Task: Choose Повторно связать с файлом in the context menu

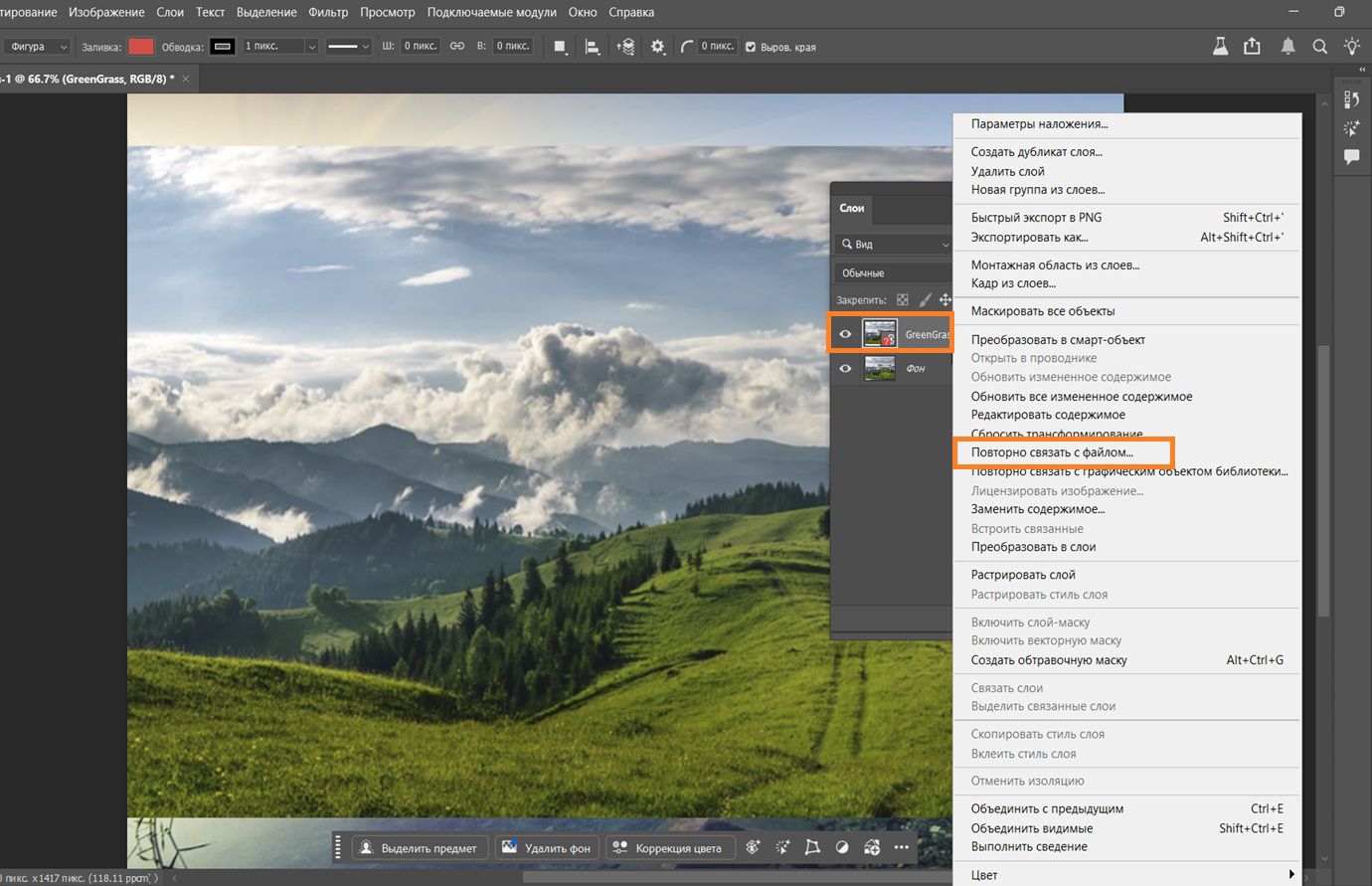Action: [1052, 452]
